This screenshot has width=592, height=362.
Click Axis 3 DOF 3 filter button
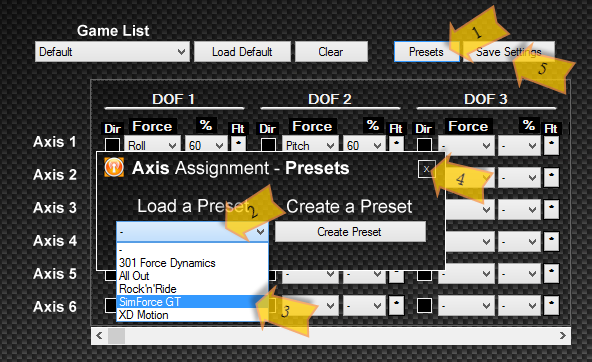(x=551, y=209)
